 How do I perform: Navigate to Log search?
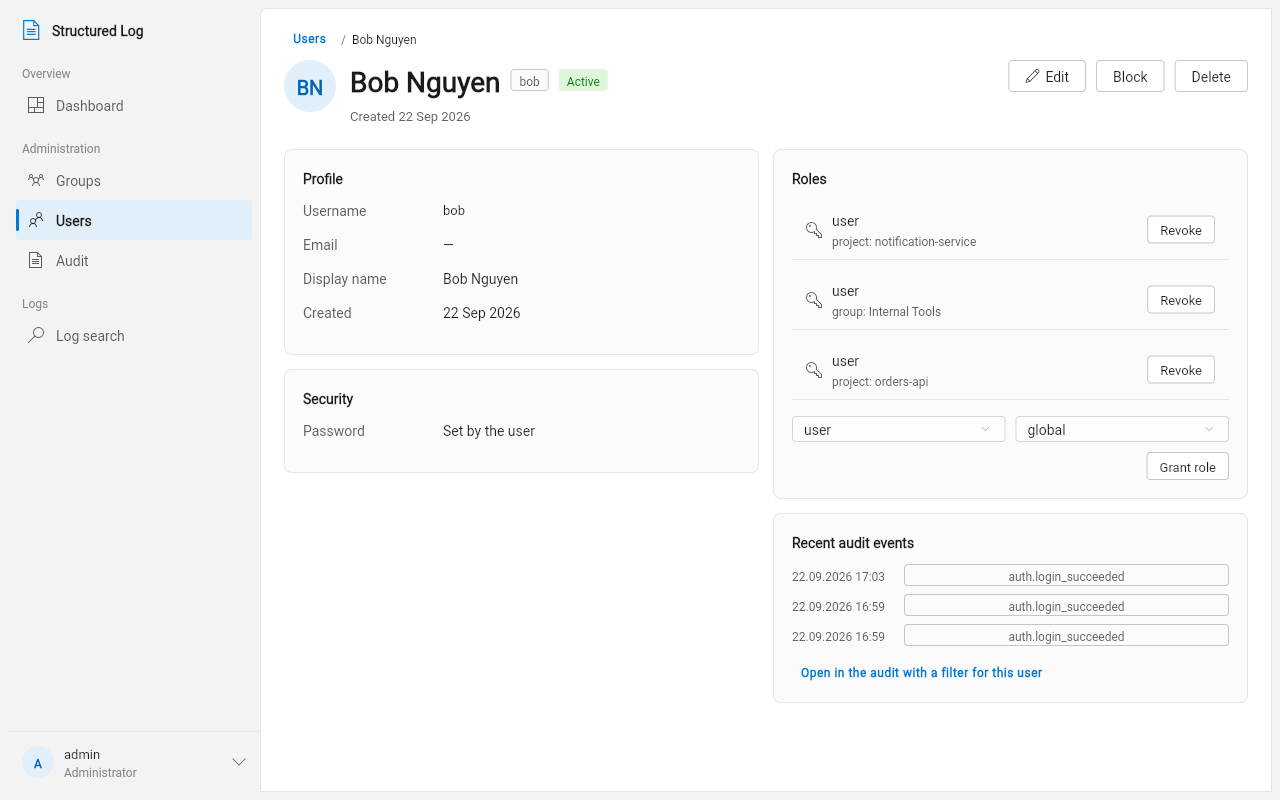[134, 336]
